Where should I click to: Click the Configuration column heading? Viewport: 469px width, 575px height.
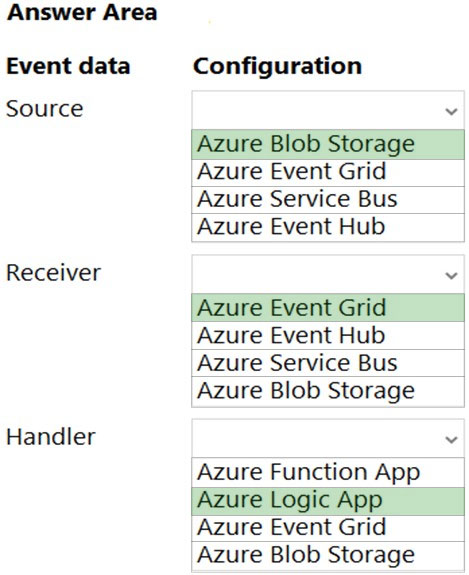click(278, 66)
